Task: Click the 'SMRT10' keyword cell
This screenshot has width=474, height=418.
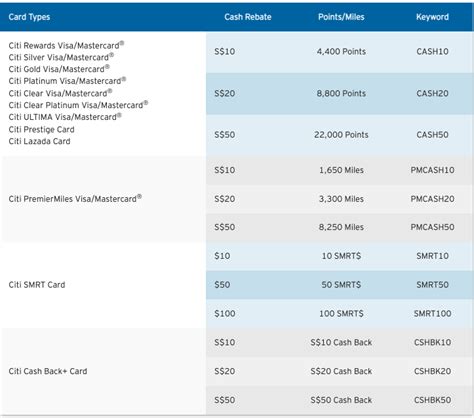Action: click(432, 256)
